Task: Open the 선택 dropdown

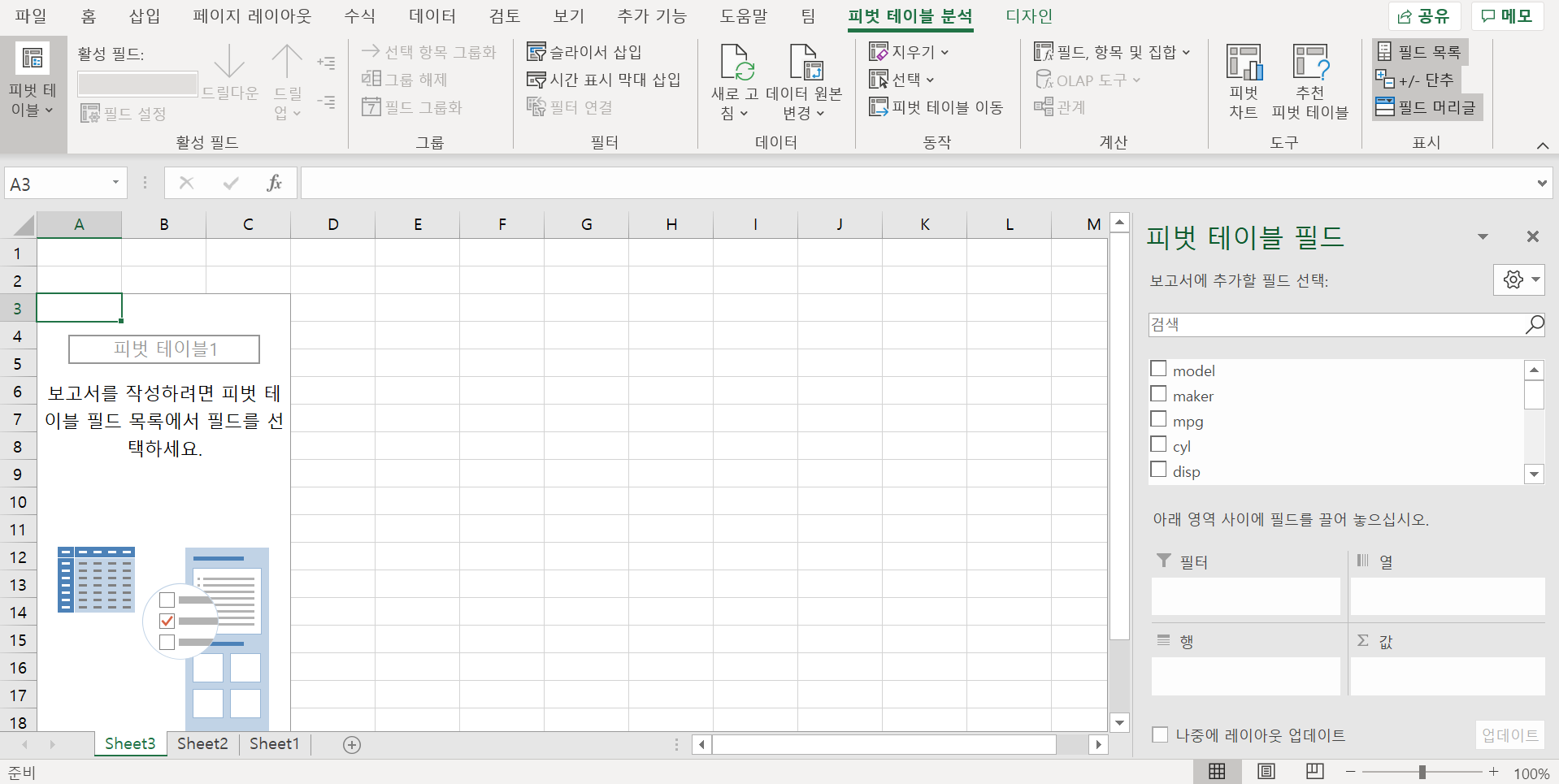Action: [x=901, y=80]
